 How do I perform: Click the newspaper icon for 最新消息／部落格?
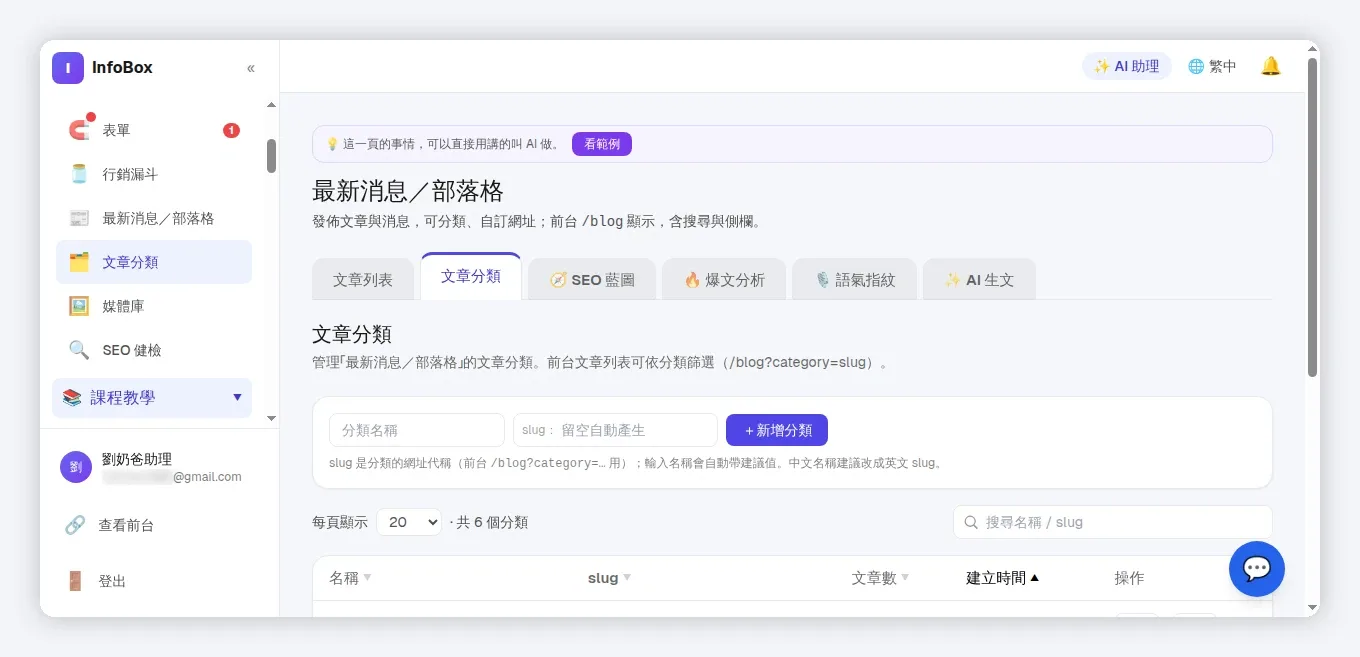(x=79, y=218)
